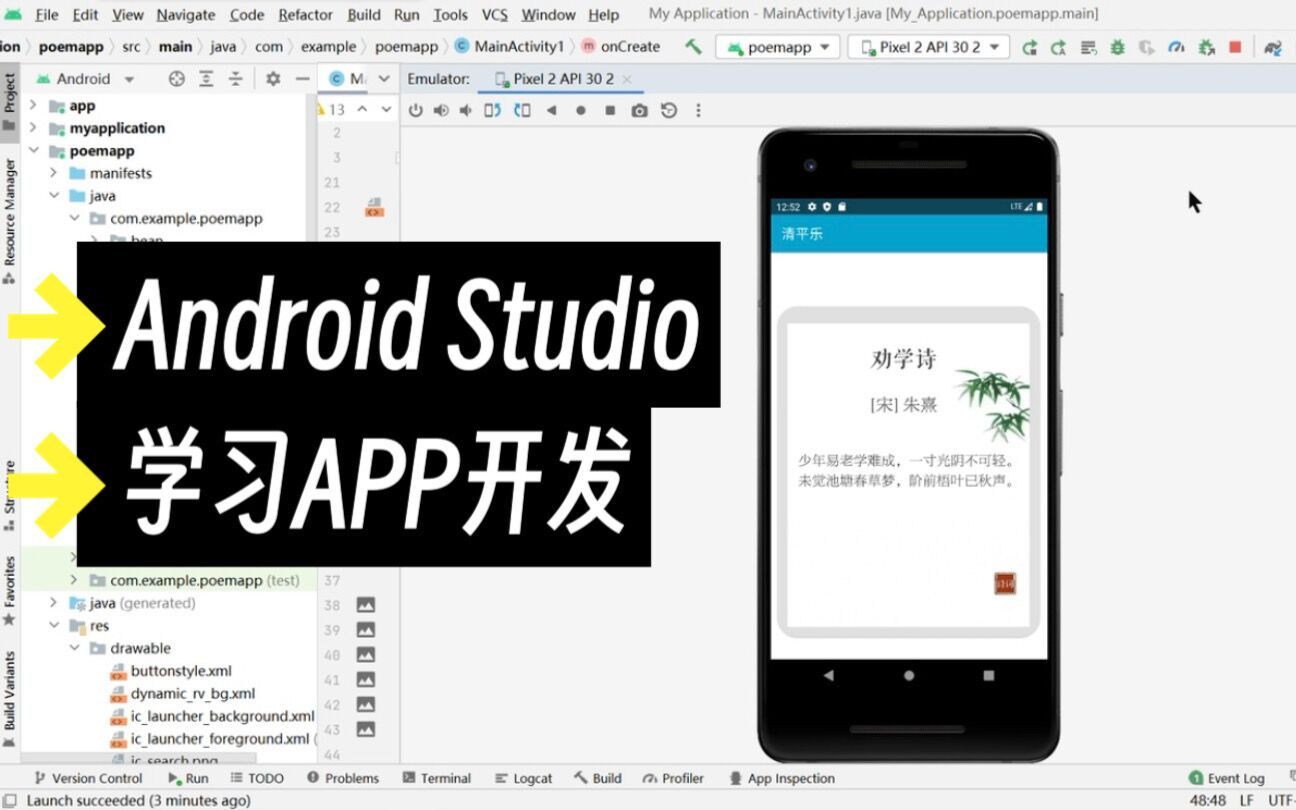
Task: Stop the running app with red square
Action: tap(1235, 47)
